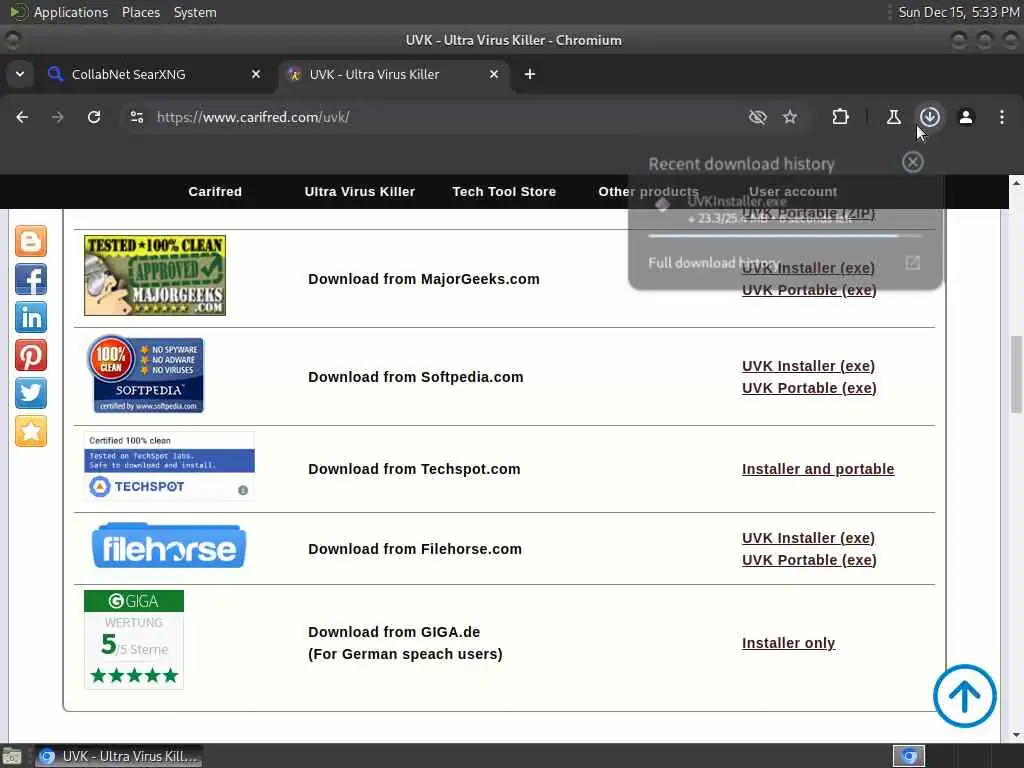This screenshot has height=768, width=1024.
Task: Share page on LinkedIn
Action: [31, 317]
